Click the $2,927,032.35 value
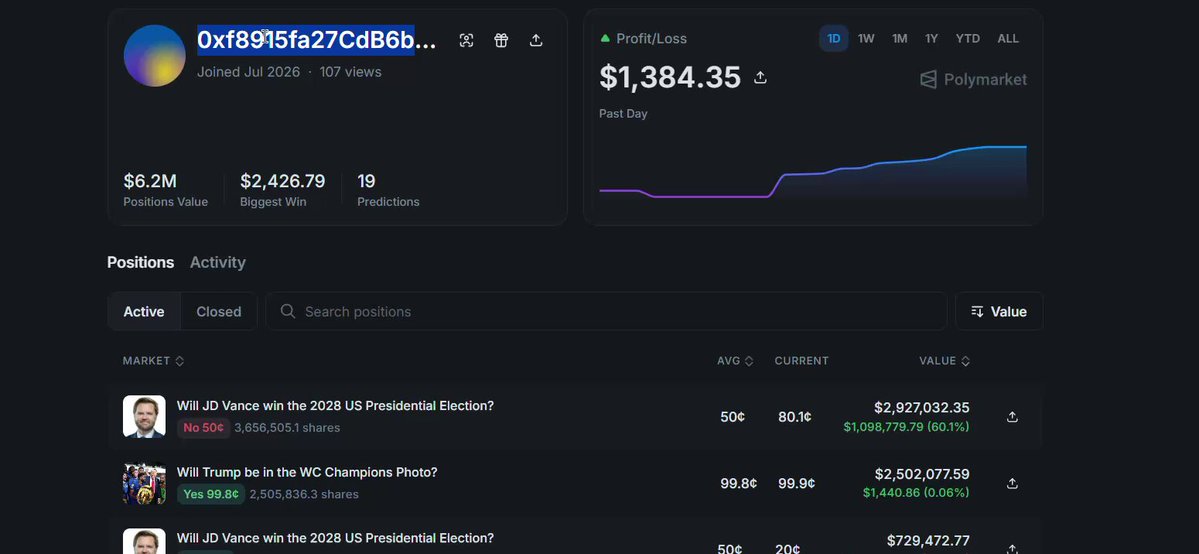 pyautogui.click(x=921, y=408)
